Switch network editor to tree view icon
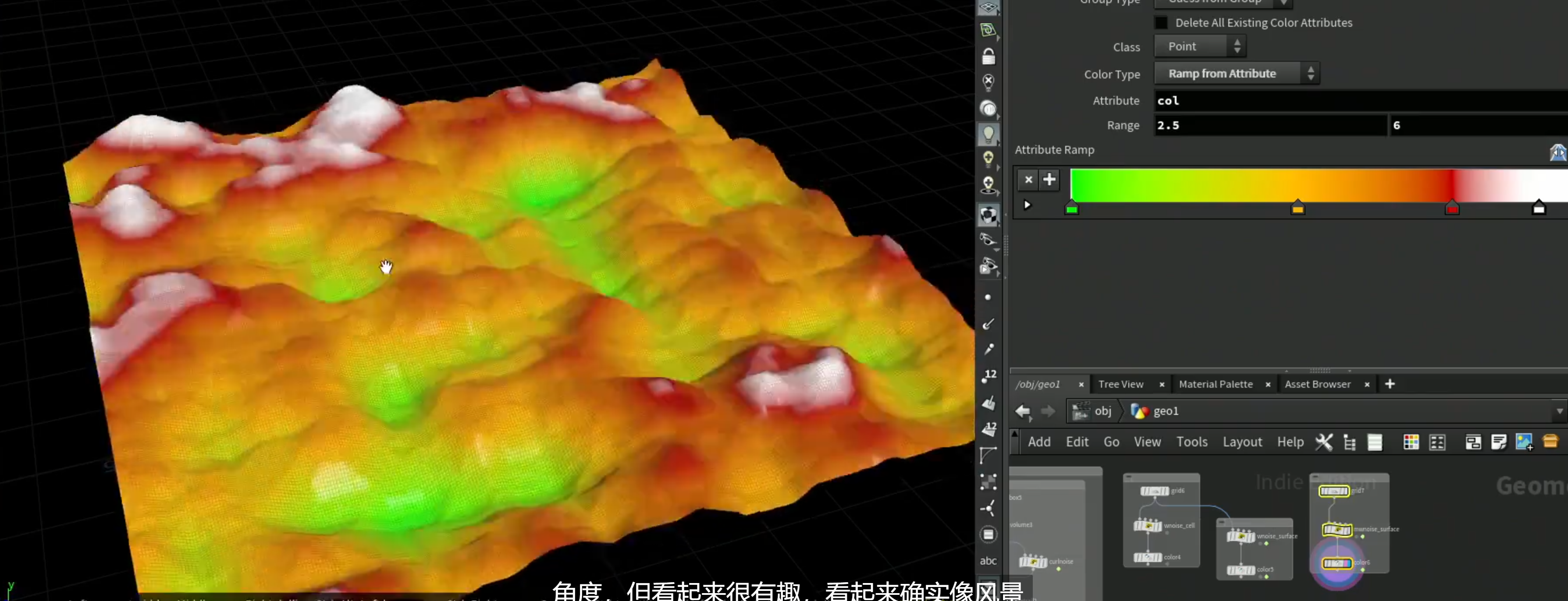This screenshot has height=601, width=1568. pyautogui.click(x=1349, y=442)
